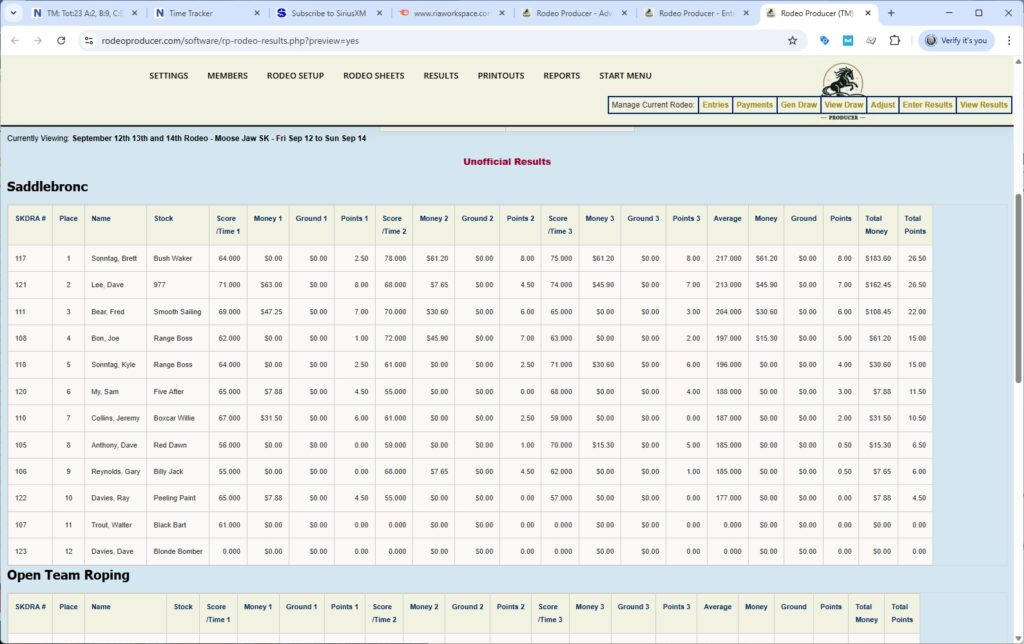
Task: Open the blue Gmail extension icon
Action: point(846,40)
